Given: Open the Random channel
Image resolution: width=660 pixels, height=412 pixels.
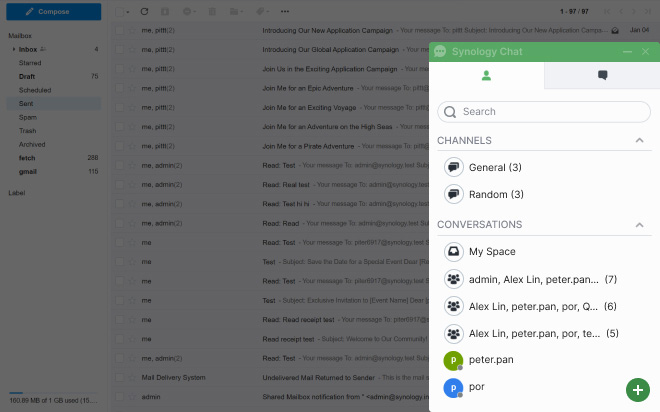Looking at the screenshot, I should 495,194.
